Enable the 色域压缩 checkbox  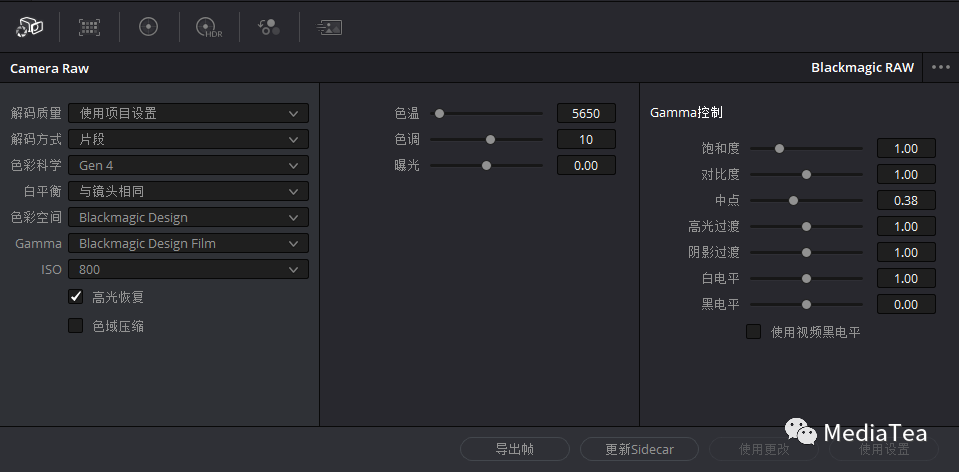[75, 325]
